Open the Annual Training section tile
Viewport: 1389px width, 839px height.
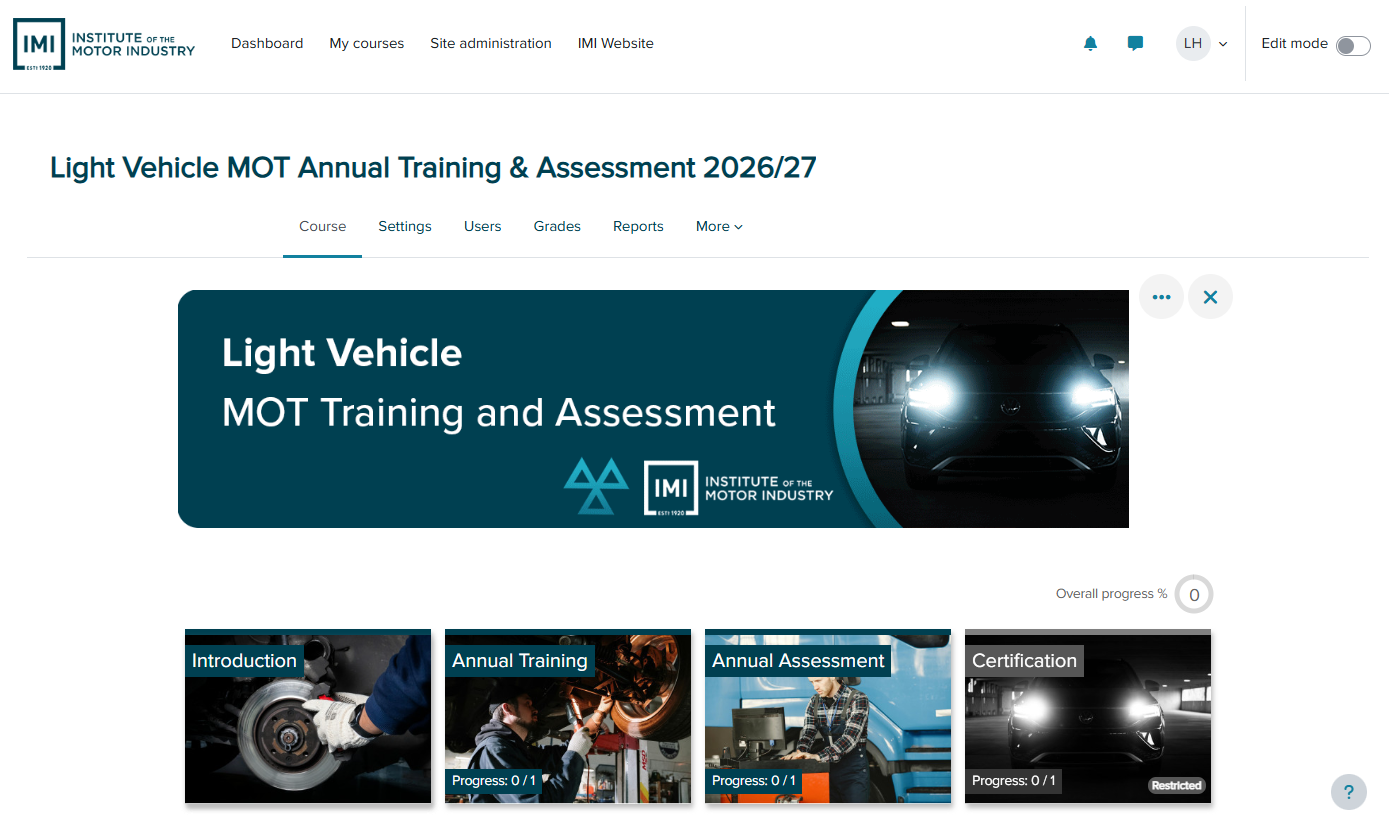568,716
